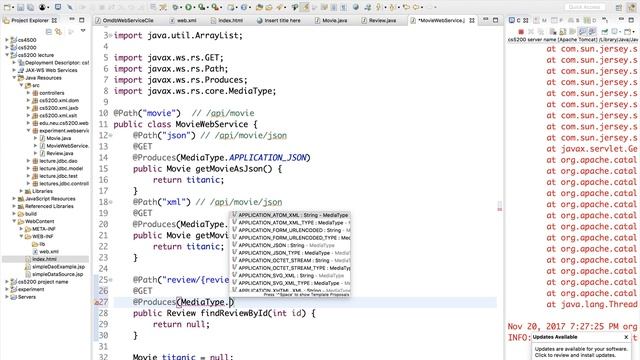The width and height of the screenshot is (640, 360).
Task: Collapse the import fold at line 3
Action: point(111,36)
